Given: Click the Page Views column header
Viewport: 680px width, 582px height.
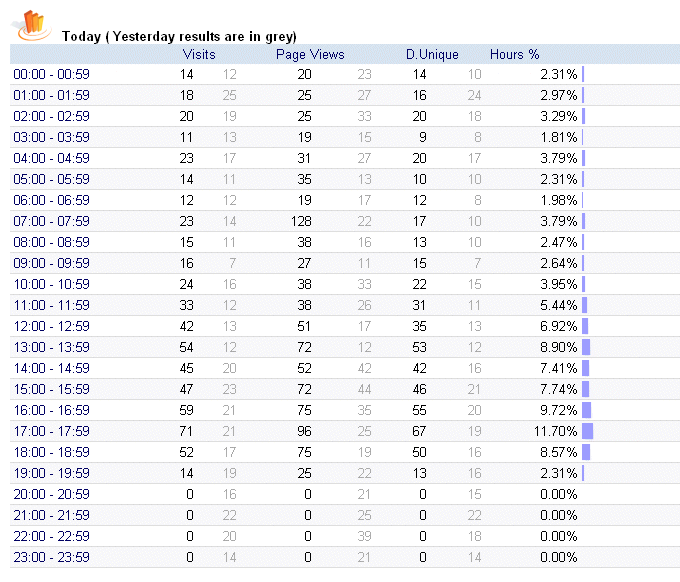Looking at the screenshot, I should tap(310, 54).
